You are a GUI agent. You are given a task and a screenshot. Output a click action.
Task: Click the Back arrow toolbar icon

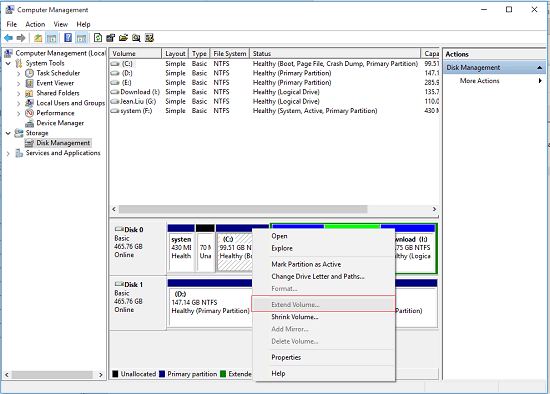[x=8, y=38]
